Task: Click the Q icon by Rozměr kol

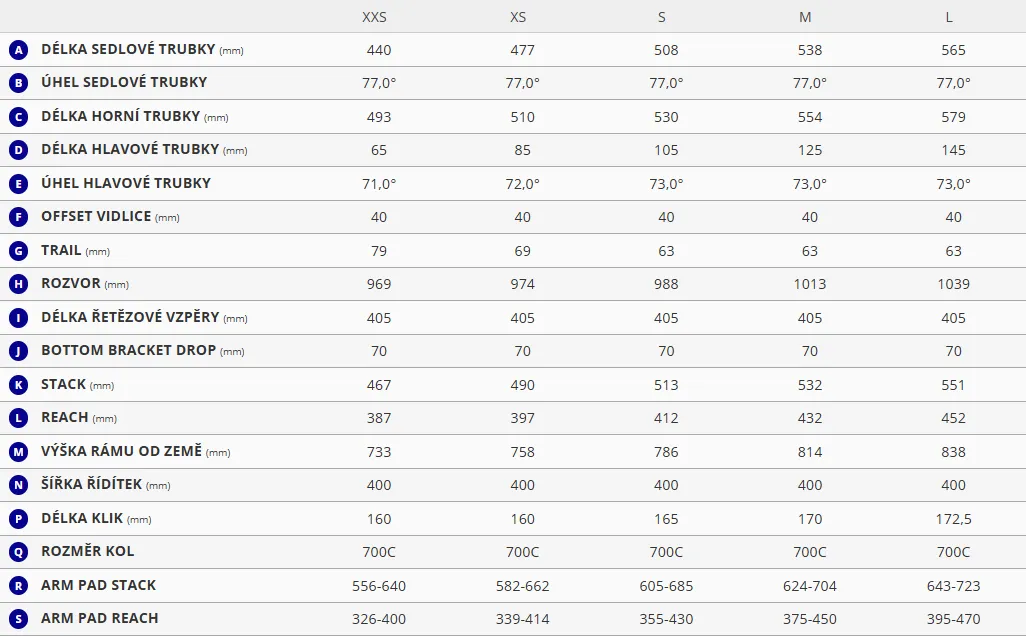Action: [18, 552]
